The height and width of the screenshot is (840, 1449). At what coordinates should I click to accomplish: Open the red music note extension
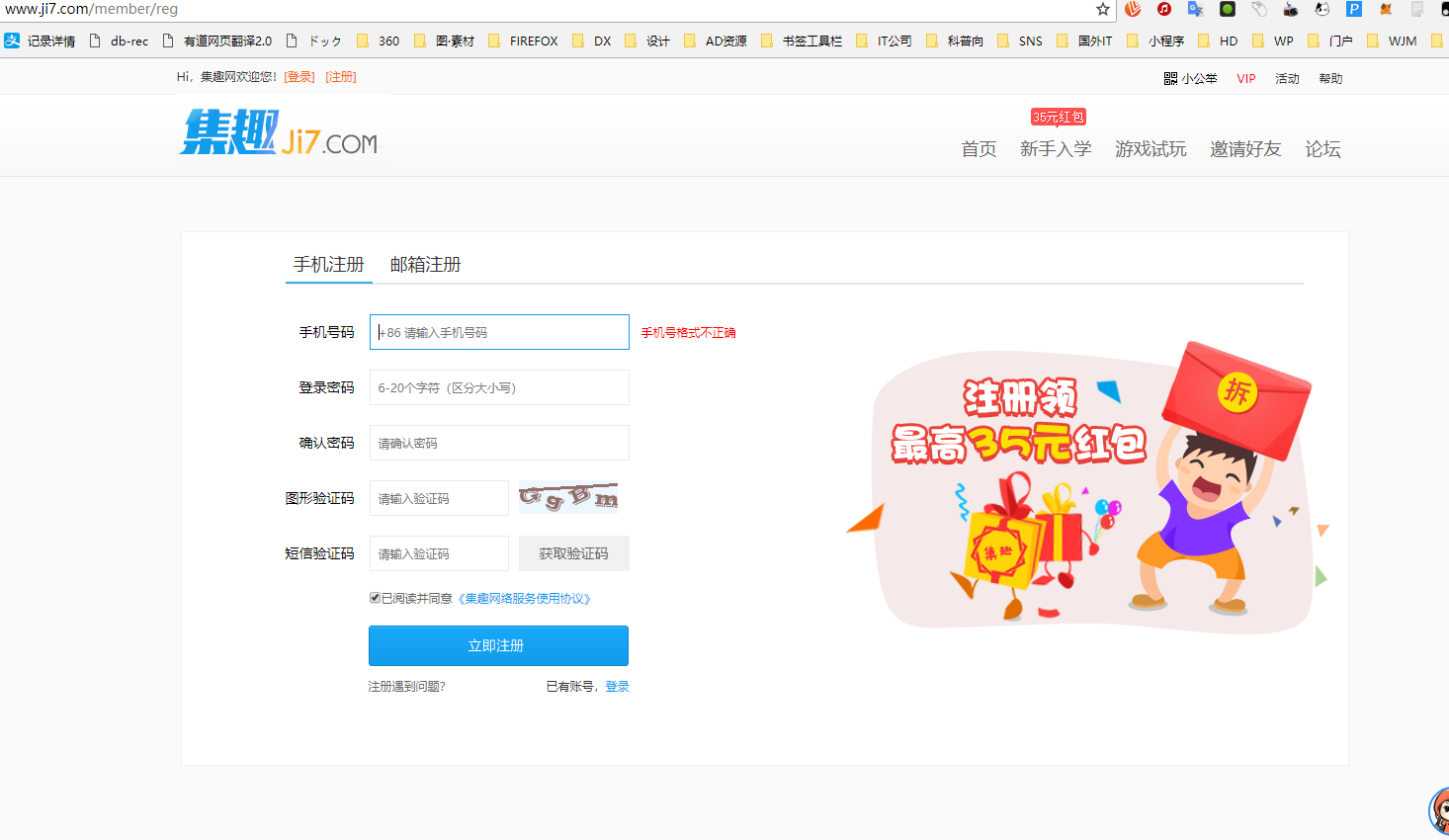1164,9
